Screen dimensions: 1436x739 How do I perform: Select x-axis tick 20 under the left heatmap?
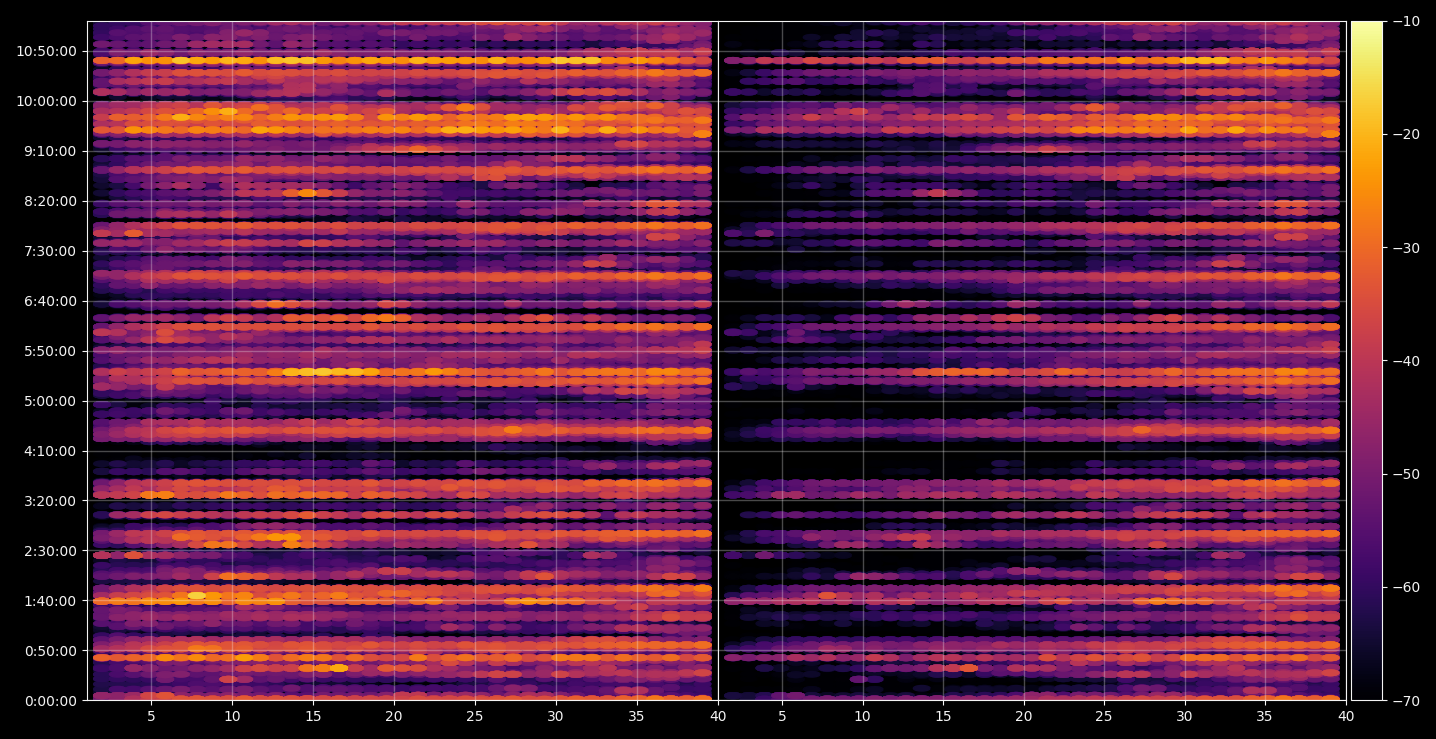pyautogui.click(x=394, y=717)
